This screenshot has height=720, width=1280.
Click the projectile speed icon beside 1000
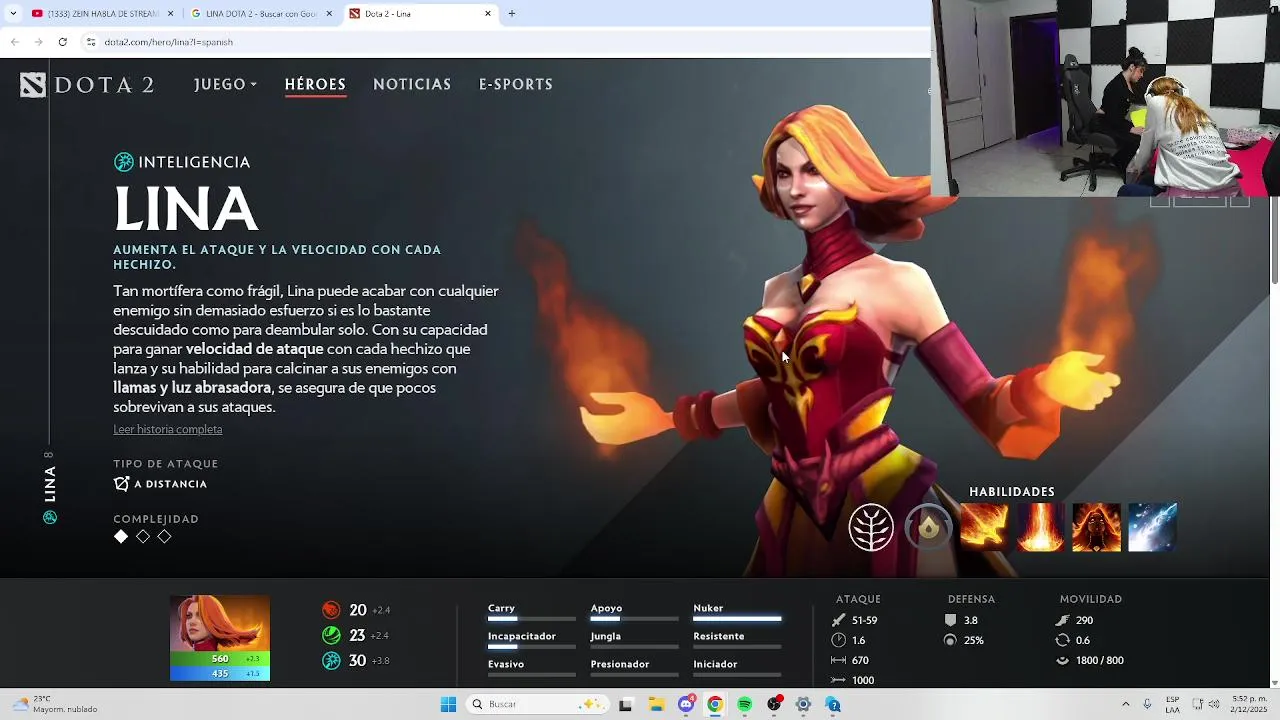pyautogui.click(x=838, y=680)
